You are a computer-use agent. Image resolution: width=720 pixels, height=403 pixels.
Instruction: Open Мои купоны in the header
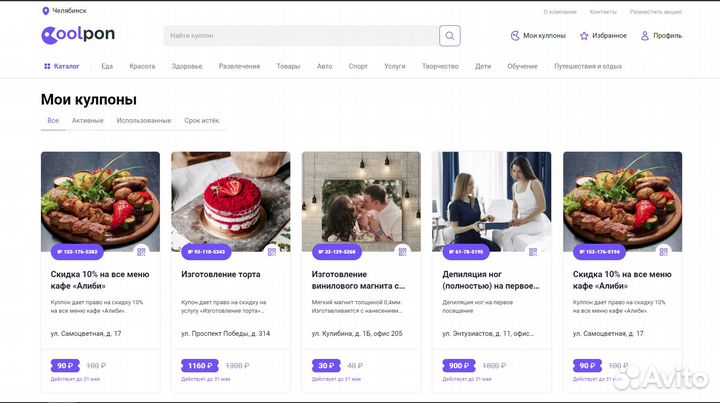pyautogui.click(x=538, y=35)
